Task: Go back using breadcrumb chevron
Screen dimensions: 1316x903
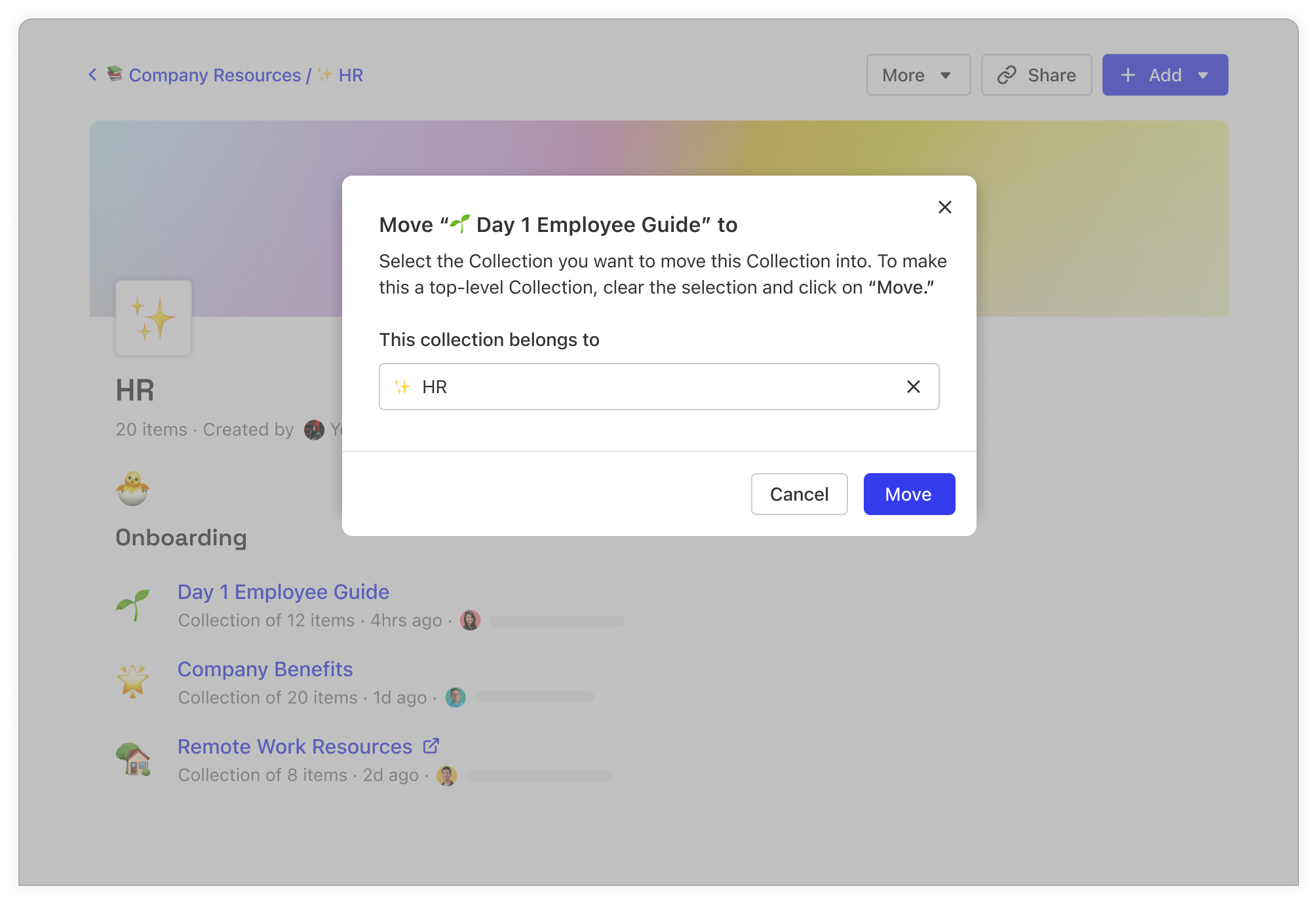Action: pyautogui.click(x=93, y=75)
